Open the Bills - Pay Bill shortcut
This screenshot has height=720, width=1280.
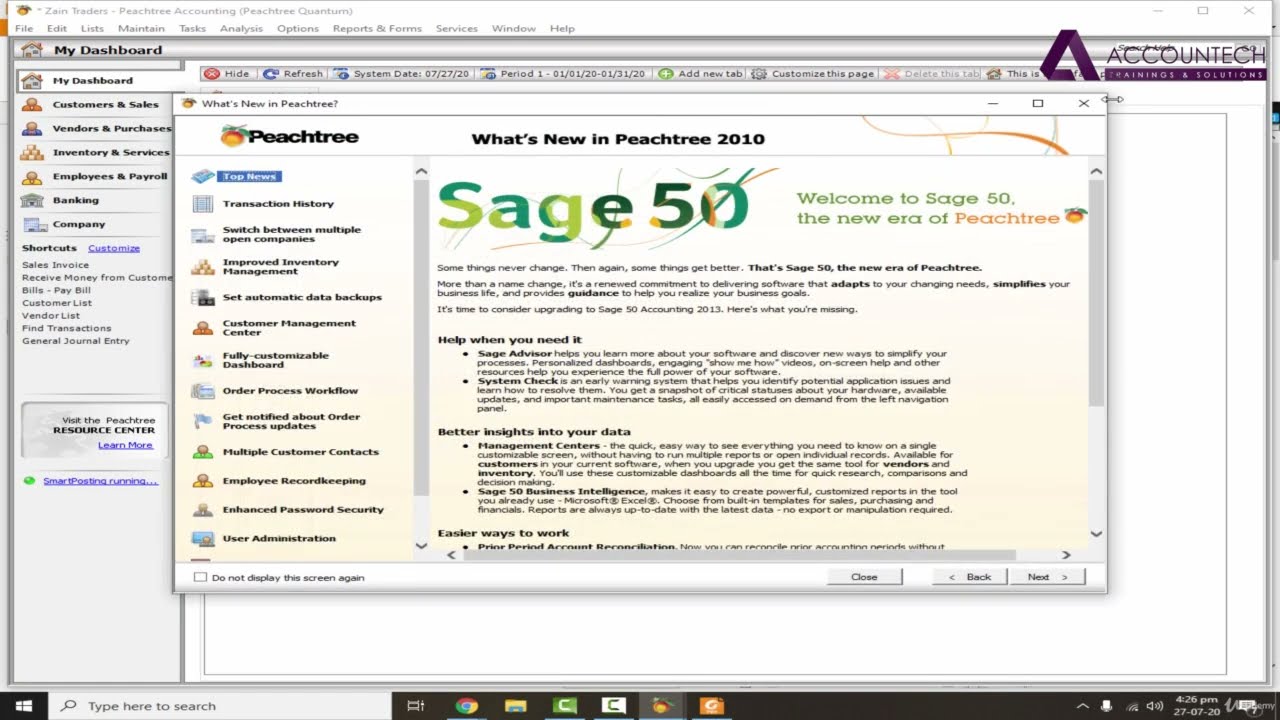56,290
